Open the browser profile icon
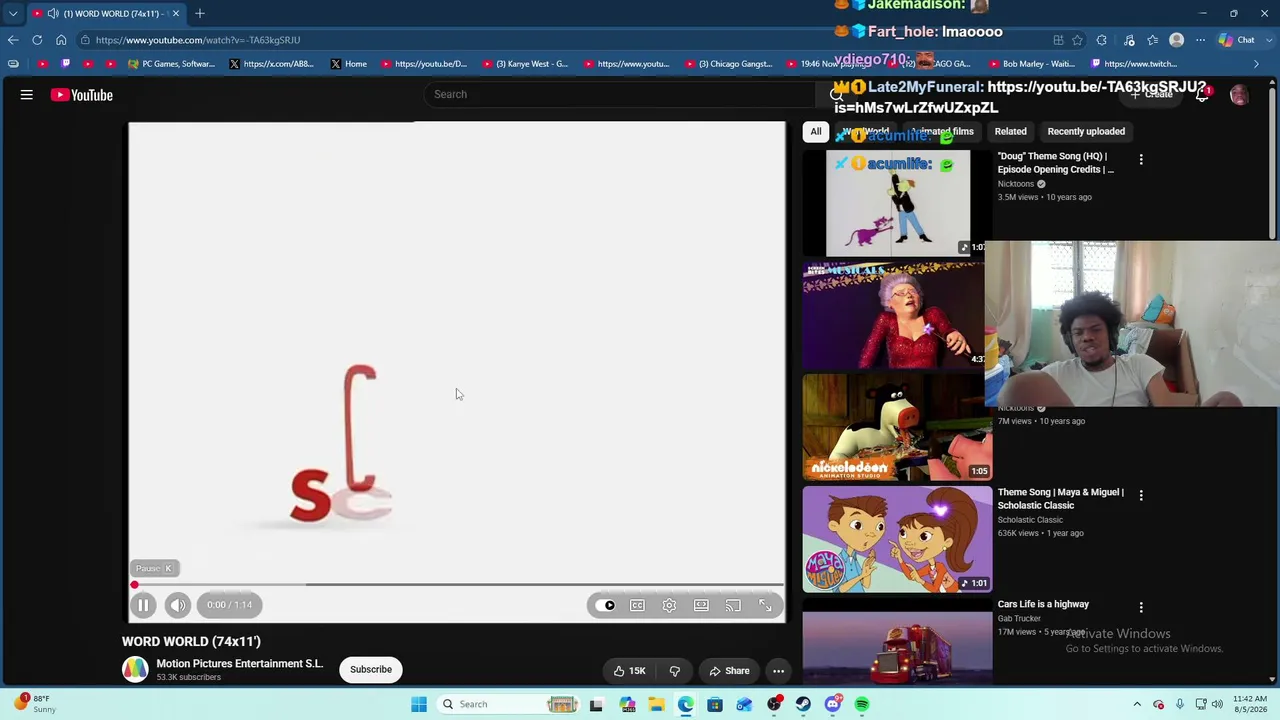This screenshot has width=1280, height=720. pyautogui.click(x=1176, y=40)
